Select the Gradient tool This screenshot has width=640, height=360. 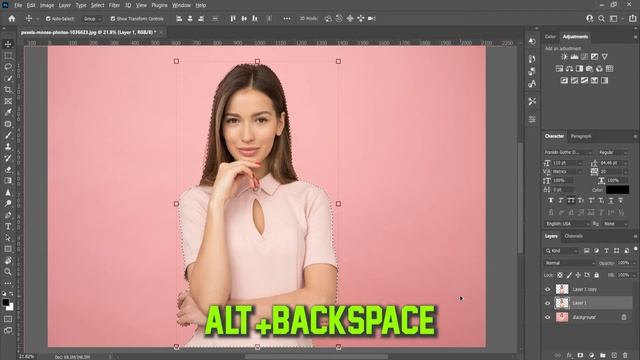pos(8,181)
